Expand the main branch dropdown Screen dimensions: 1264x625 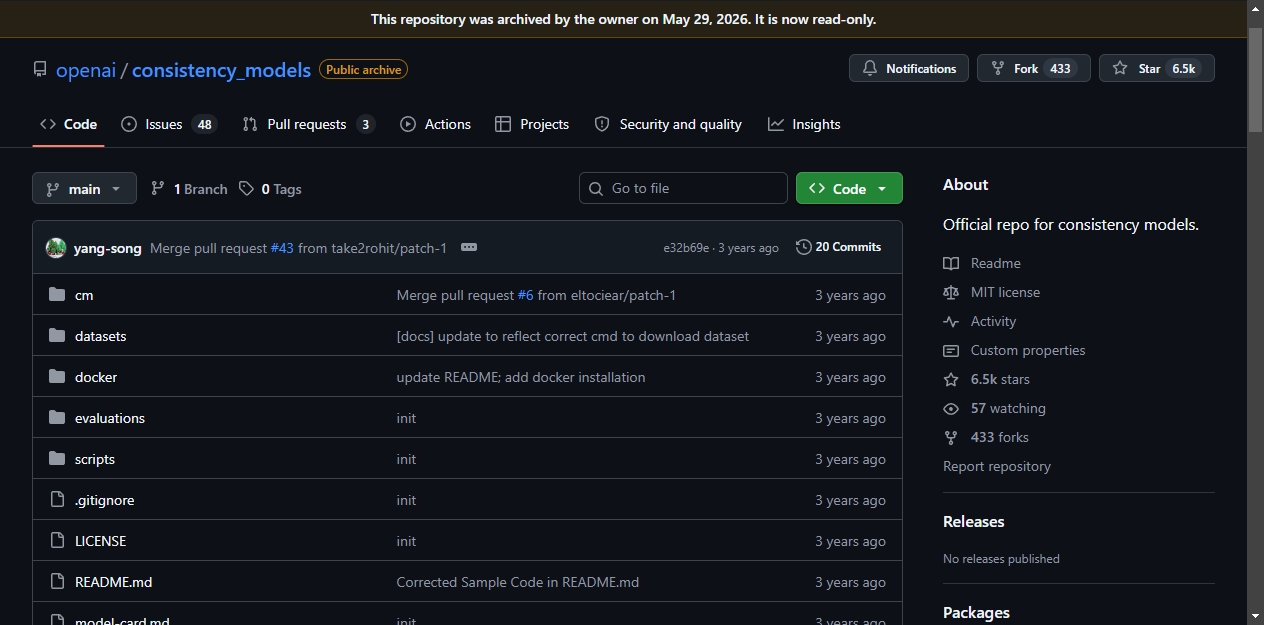point(84,188)
